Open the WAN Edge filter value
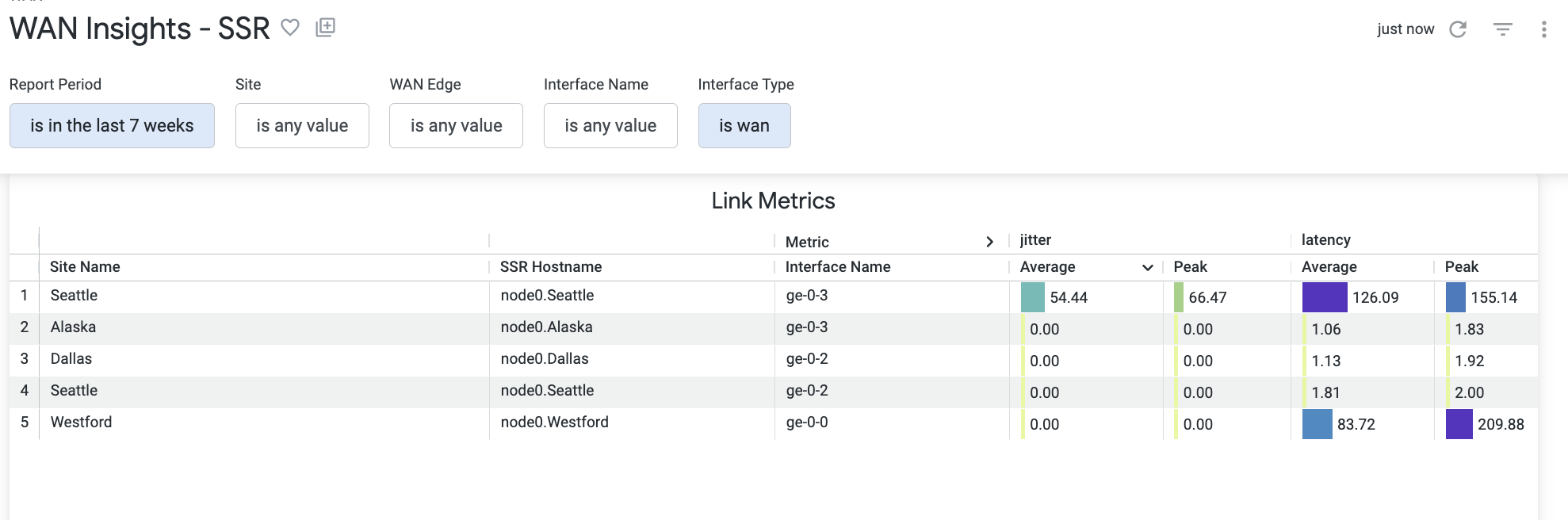The height and width of the screenshot is (520, 1568). (456, 125)
